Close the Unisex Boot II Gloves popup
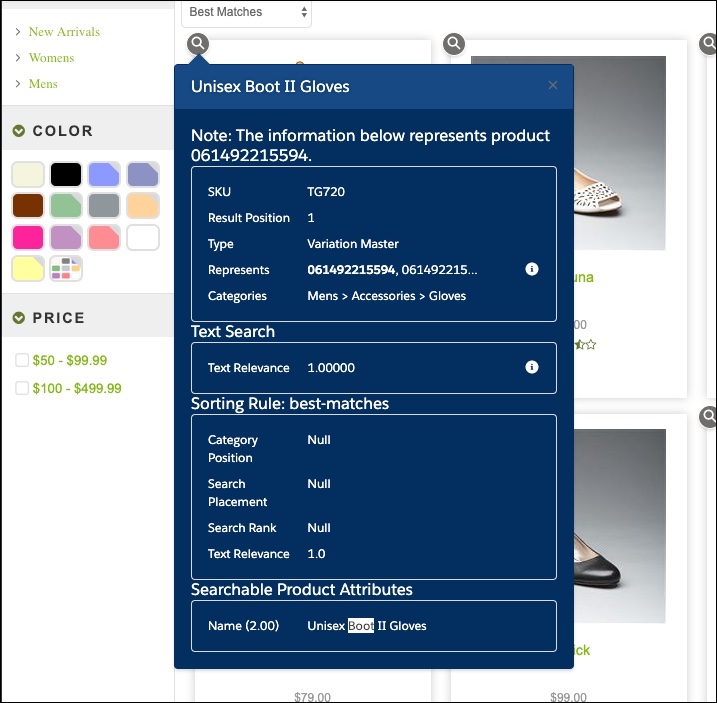The image size is (717, 703). click(553, 85)
